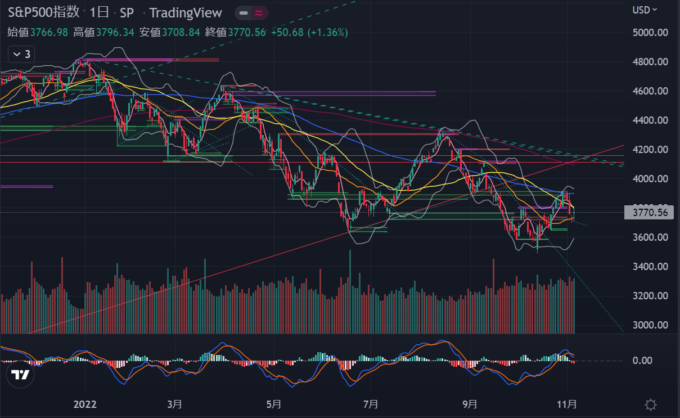Click the 2022 time axis label
The height and width of the screenshot is (418, 680).
[85, 403]
